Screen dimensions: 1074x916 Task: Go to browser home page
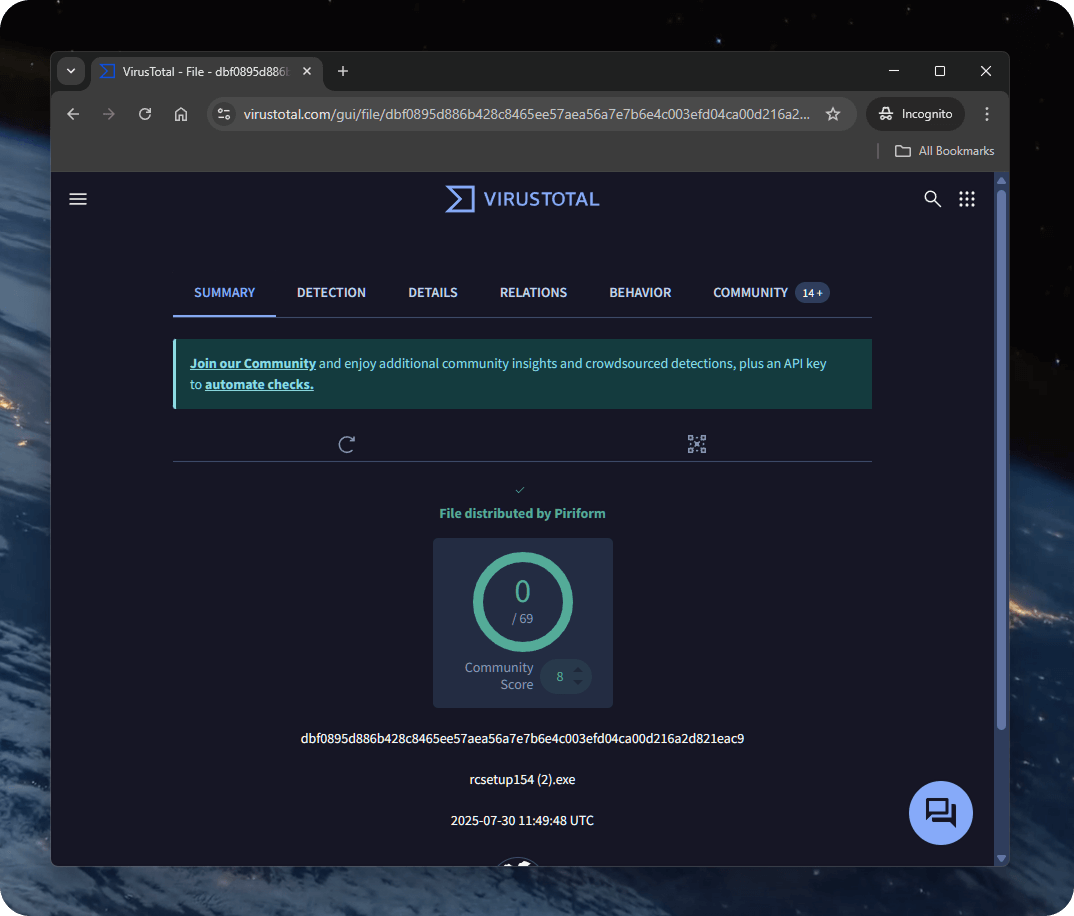pos(181,114)
